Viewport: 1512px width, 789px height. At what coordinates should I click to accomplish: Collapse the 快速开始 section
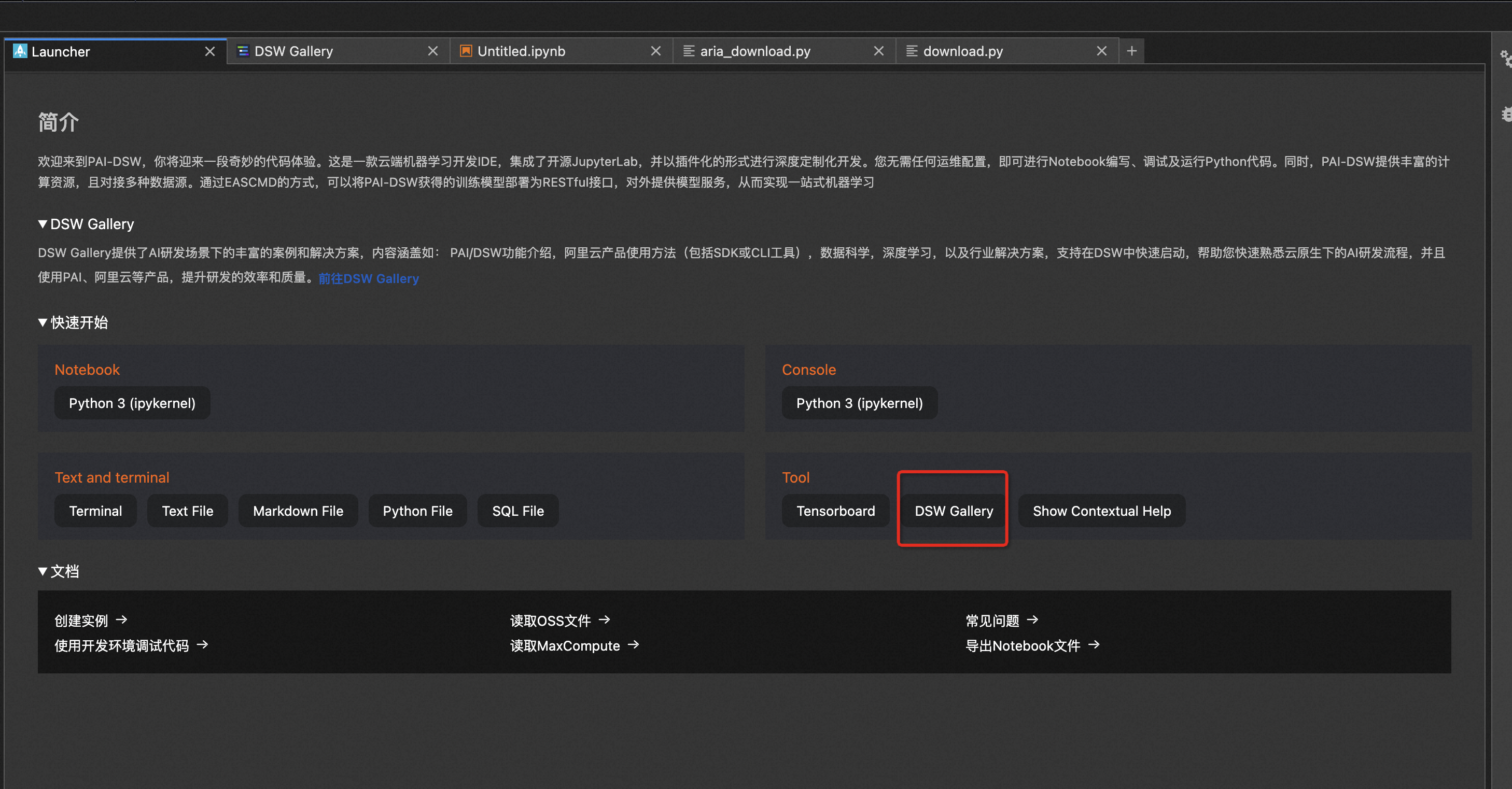point(43,322)
